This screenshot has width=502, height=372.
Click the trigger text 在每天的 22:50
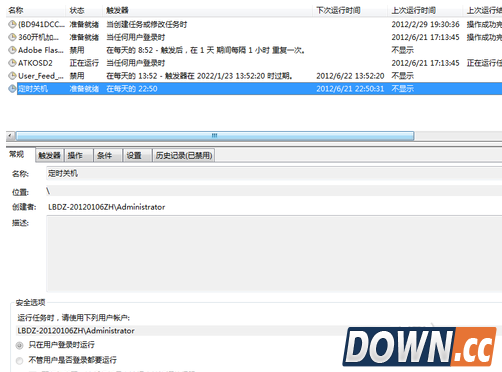pyautogui.click(x=132, y=89)
